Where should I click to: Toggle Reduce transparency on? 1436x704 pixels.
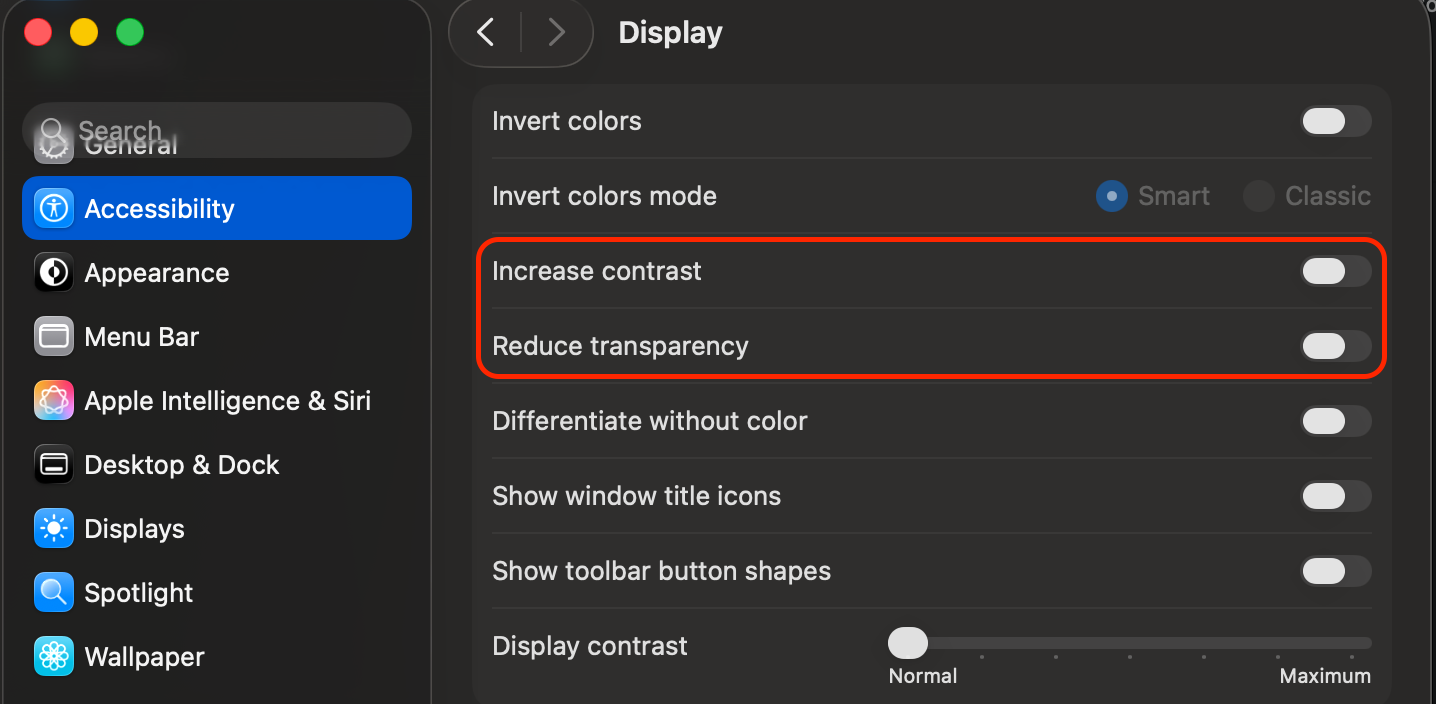1335,346
